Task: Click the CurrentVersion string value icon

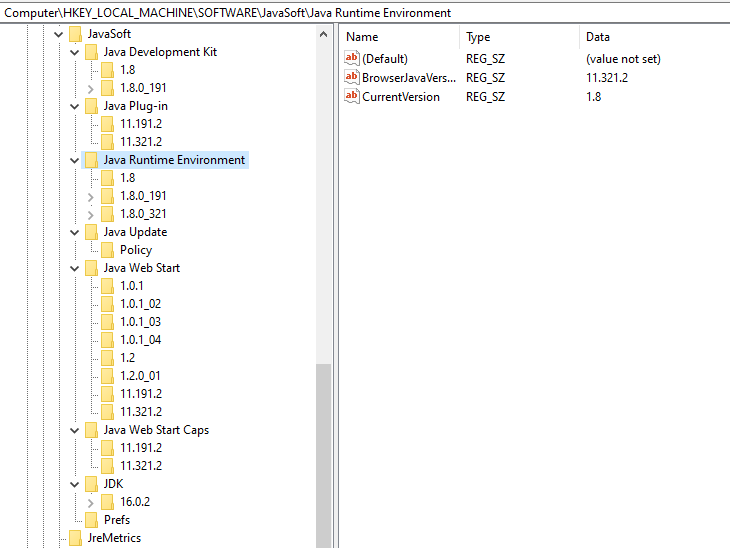Action: click(x=351, y=96)
